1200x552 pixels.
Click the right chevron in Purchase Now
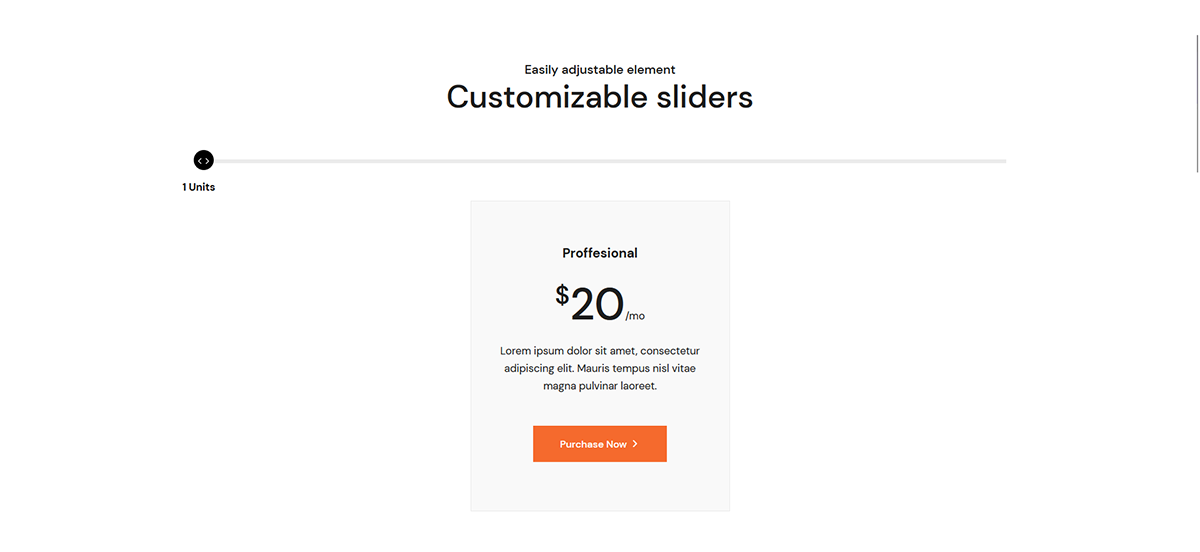click(635, 443)
